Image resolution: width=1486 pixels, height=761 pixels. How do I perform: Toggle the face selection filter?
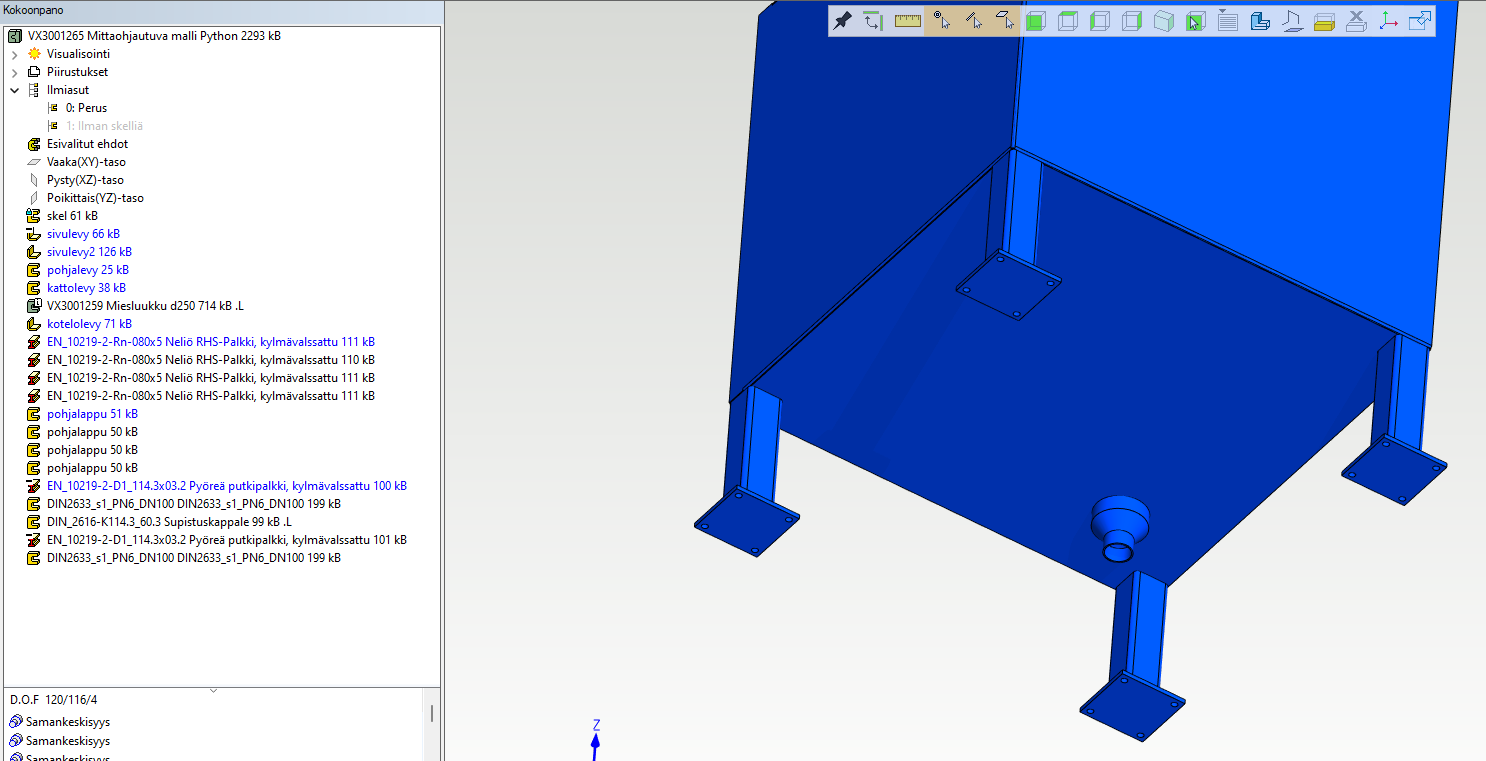click(1005, 21)
